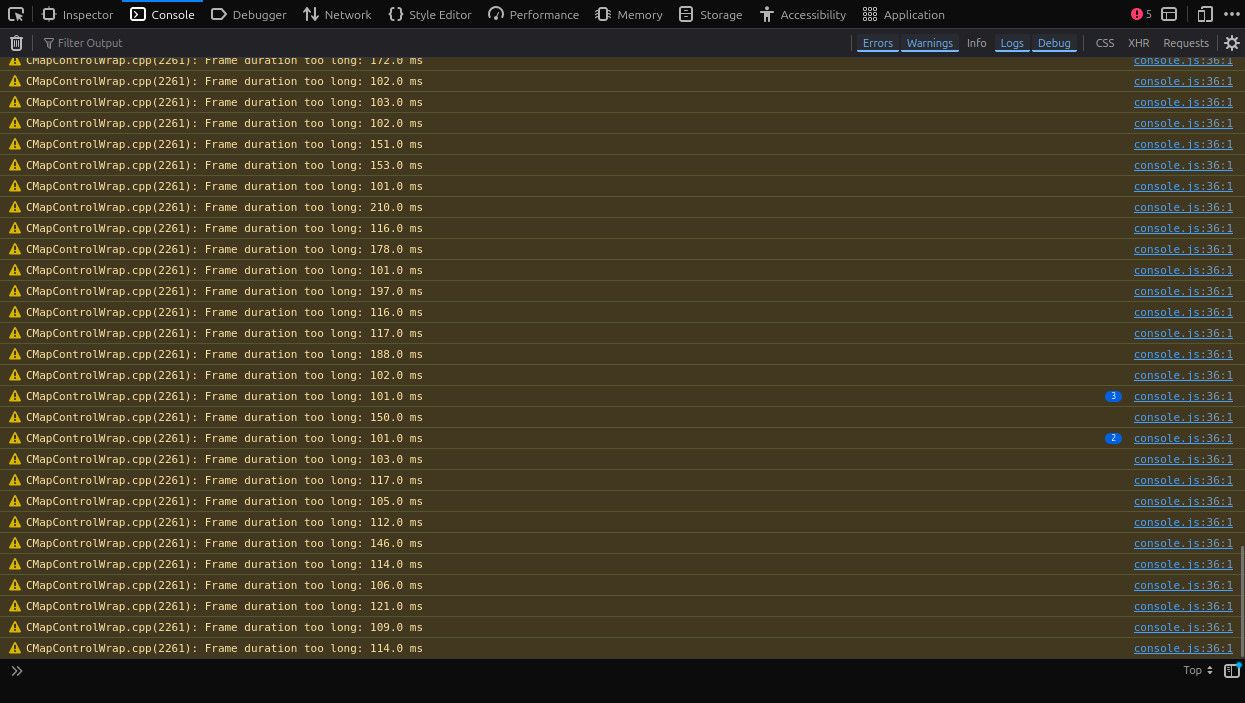Open the error count badge icon

(1142, 14)
